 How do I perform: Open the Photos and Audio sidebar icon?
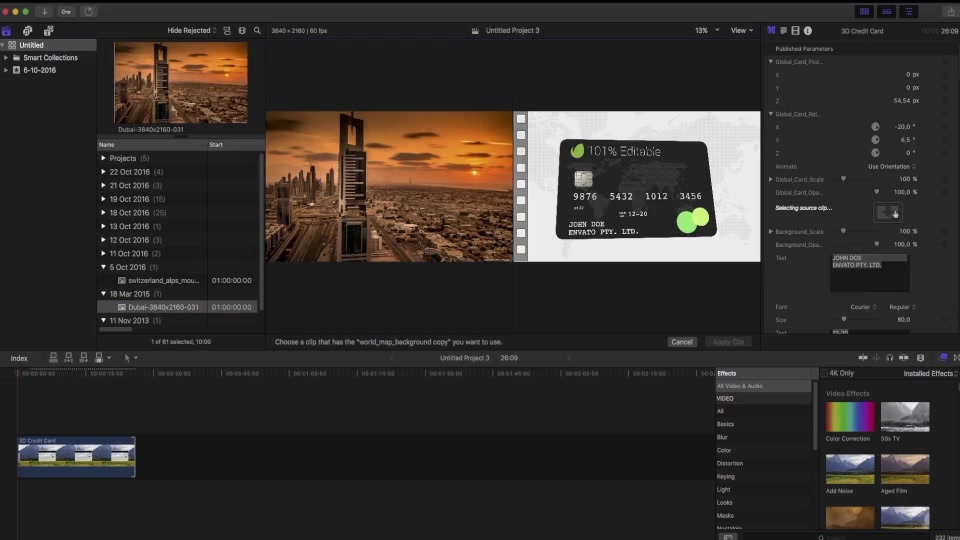tap(28, 31)
